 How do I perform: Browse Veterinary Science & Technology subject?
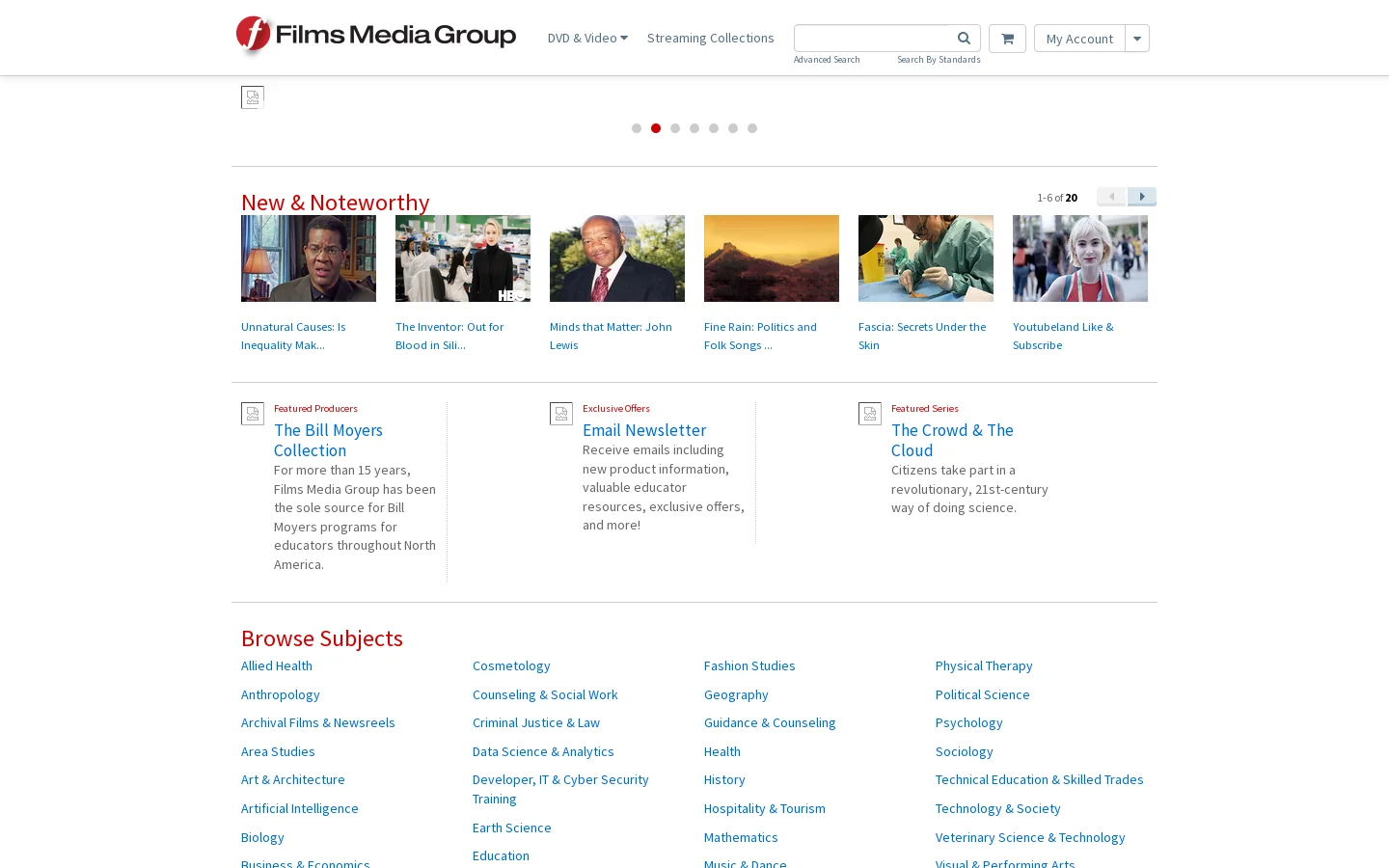(x=1030, y=837)
